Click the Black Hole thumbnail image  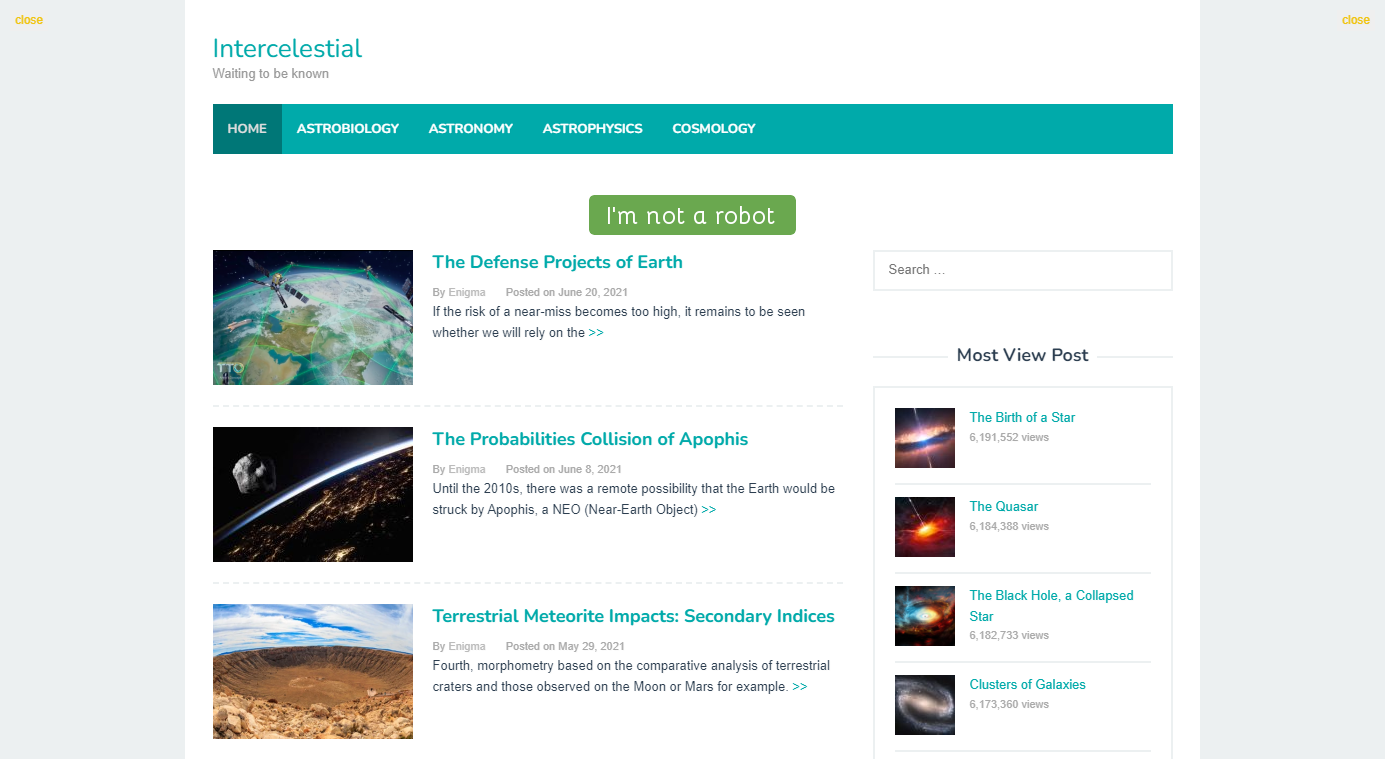pyautogui.click(x=925, y=615)
